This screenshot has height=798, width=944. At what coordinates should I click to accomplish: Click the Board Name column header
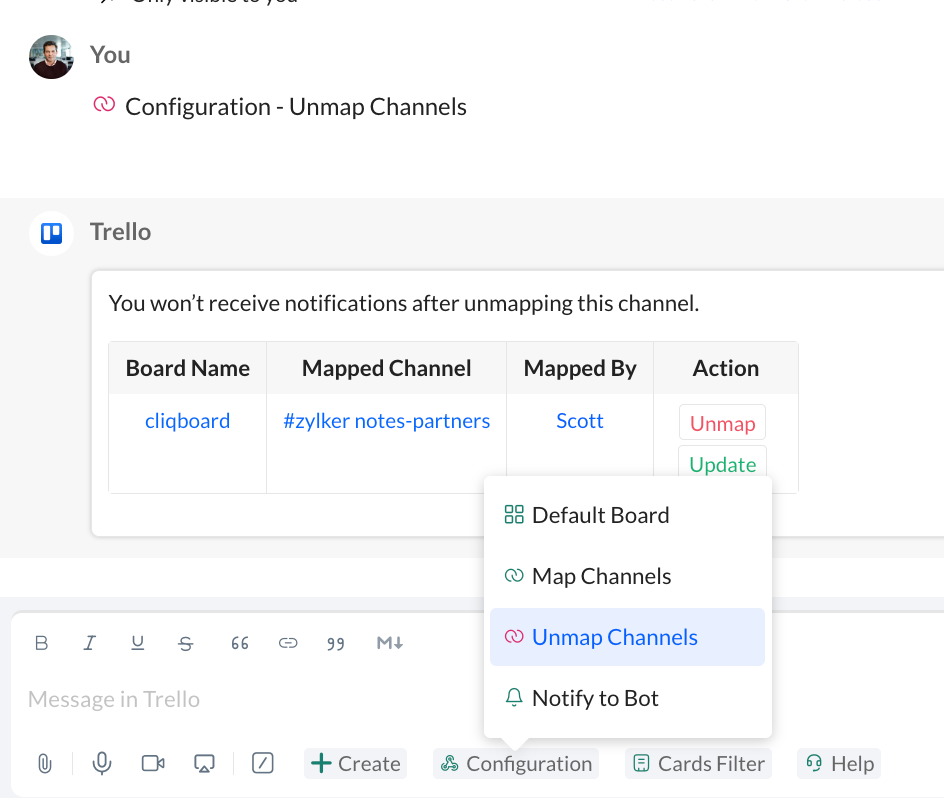187,368
